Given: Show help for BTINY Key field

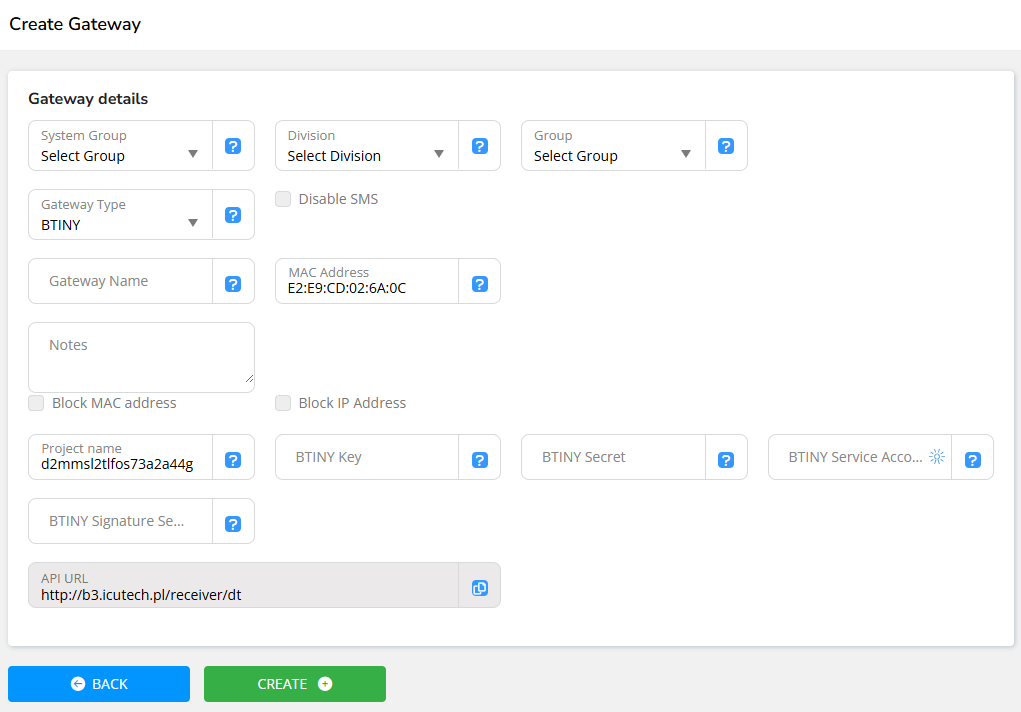Looking at the screenshot, I should (x=480, y=460).
